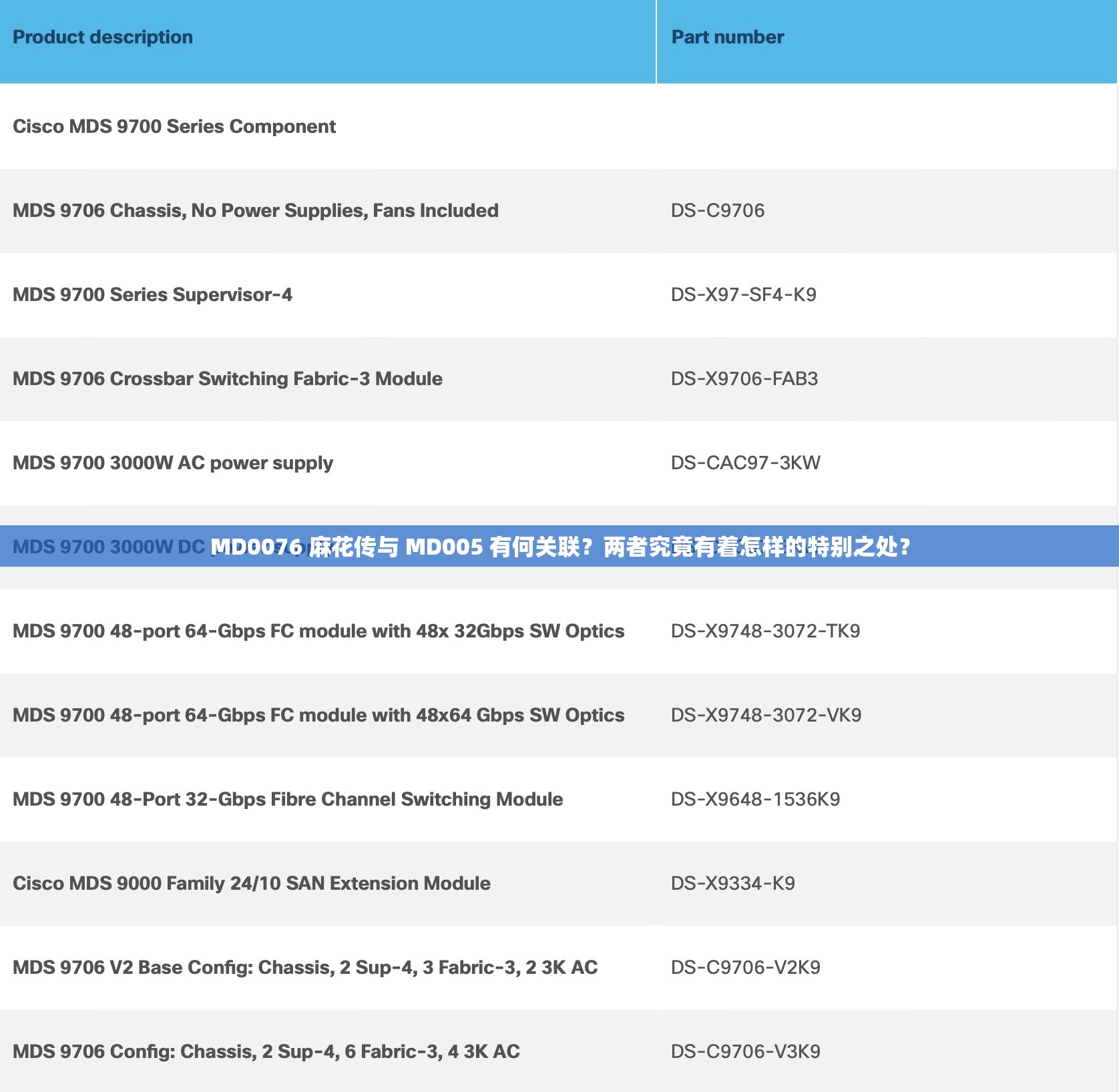Click the 'Product description' column header

[103, 37]
